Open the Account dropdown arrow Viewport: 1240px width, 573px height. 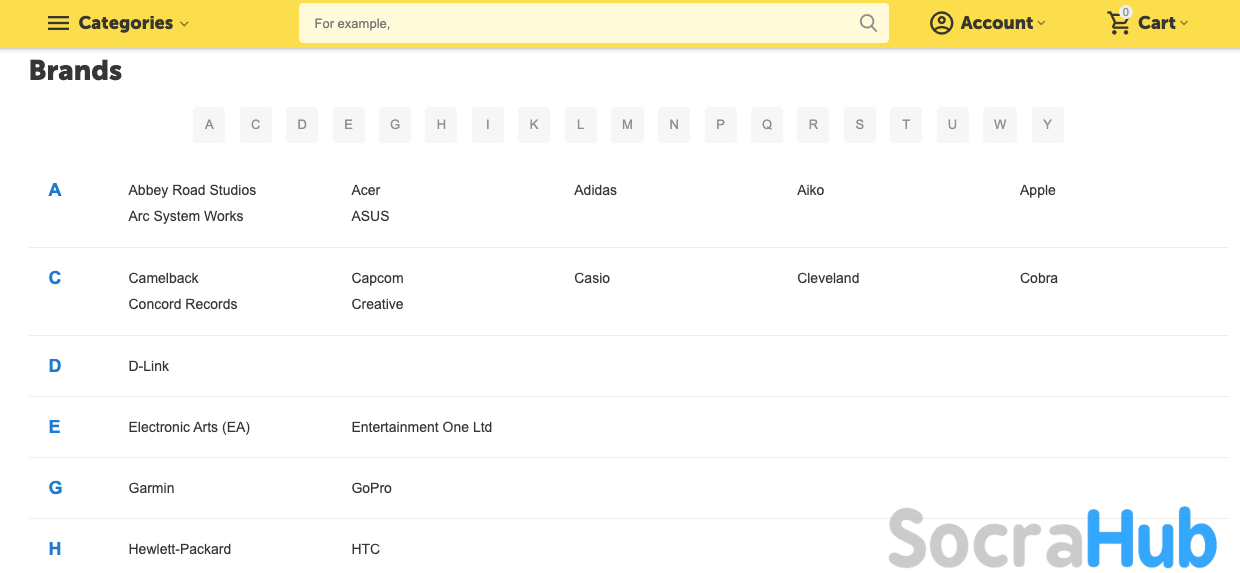(x=1041, y=24)
